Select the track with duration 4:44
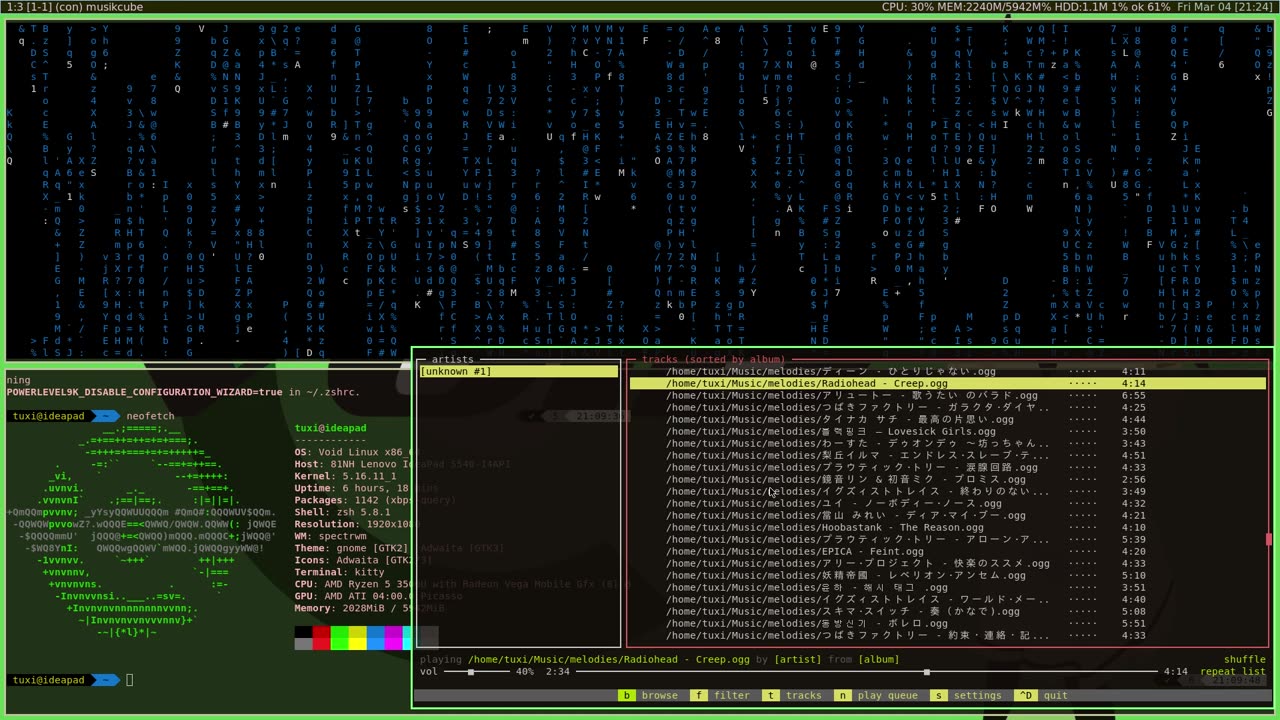Image resolution: width=1280 pixels, height=720 pixels. coord(948,420)
